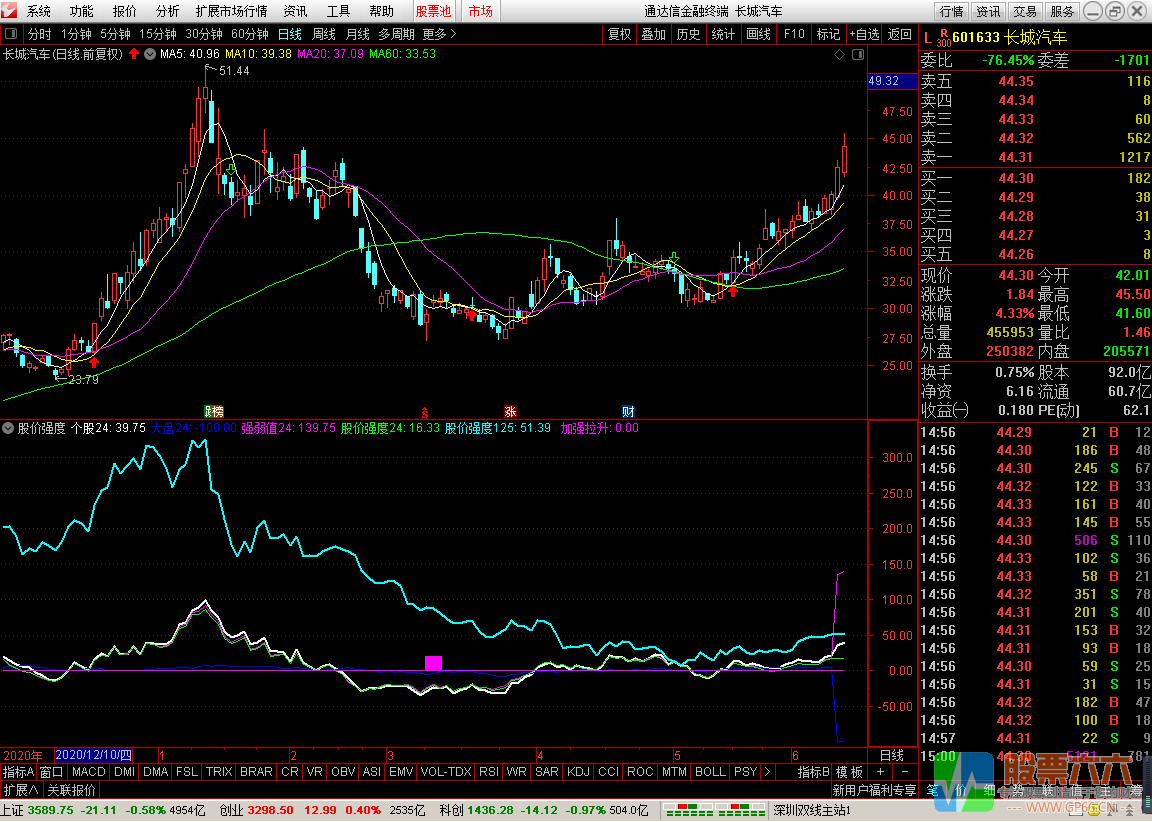Click the magenta square marker in indicator pane
The width and height of the screenshot is (1152, 822).
433,663
